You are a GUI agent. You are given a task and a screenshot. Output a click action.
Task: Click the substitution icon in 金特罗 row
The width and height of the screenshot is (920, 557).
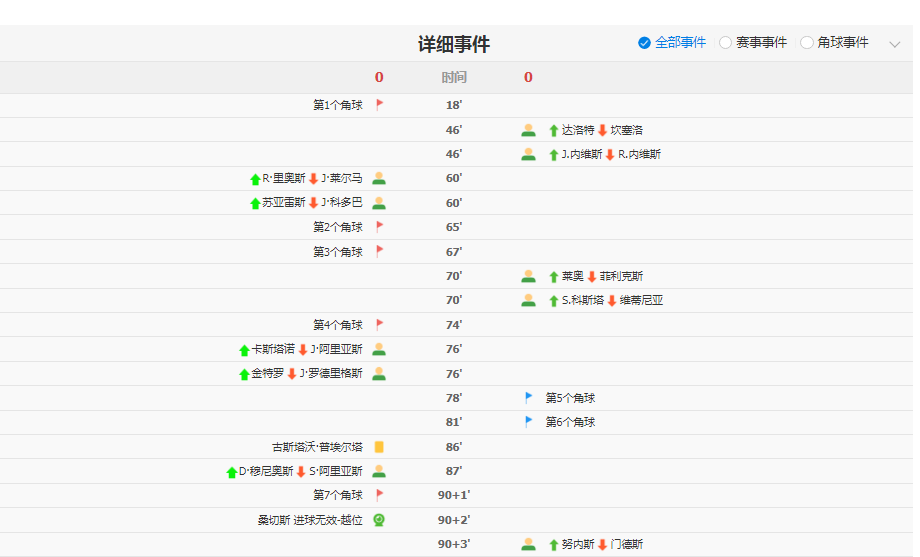(379, 373)
